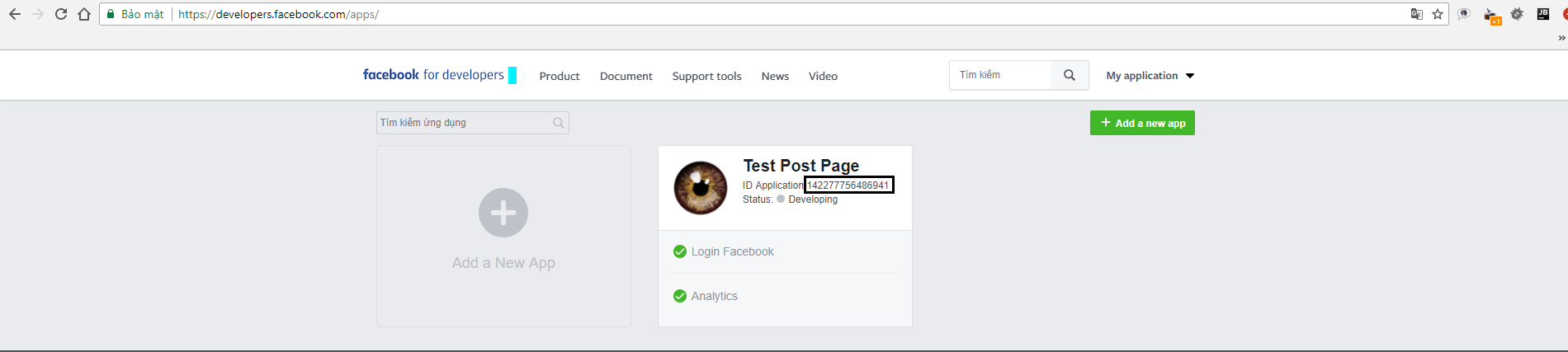Screen dimensions: 1568x352
Task: Click the green Add a new app button
Action: coord(1142,123)
